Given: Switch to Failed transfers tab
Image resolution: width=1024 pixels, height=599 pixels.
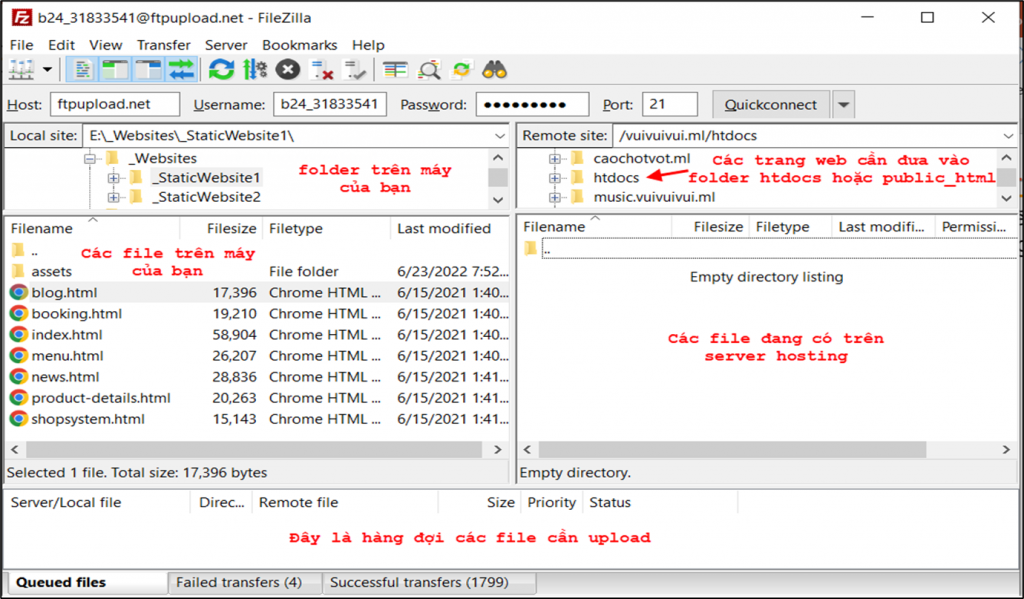Looking at the screenshot, I should pyautogui.click(x=238, y=582).
